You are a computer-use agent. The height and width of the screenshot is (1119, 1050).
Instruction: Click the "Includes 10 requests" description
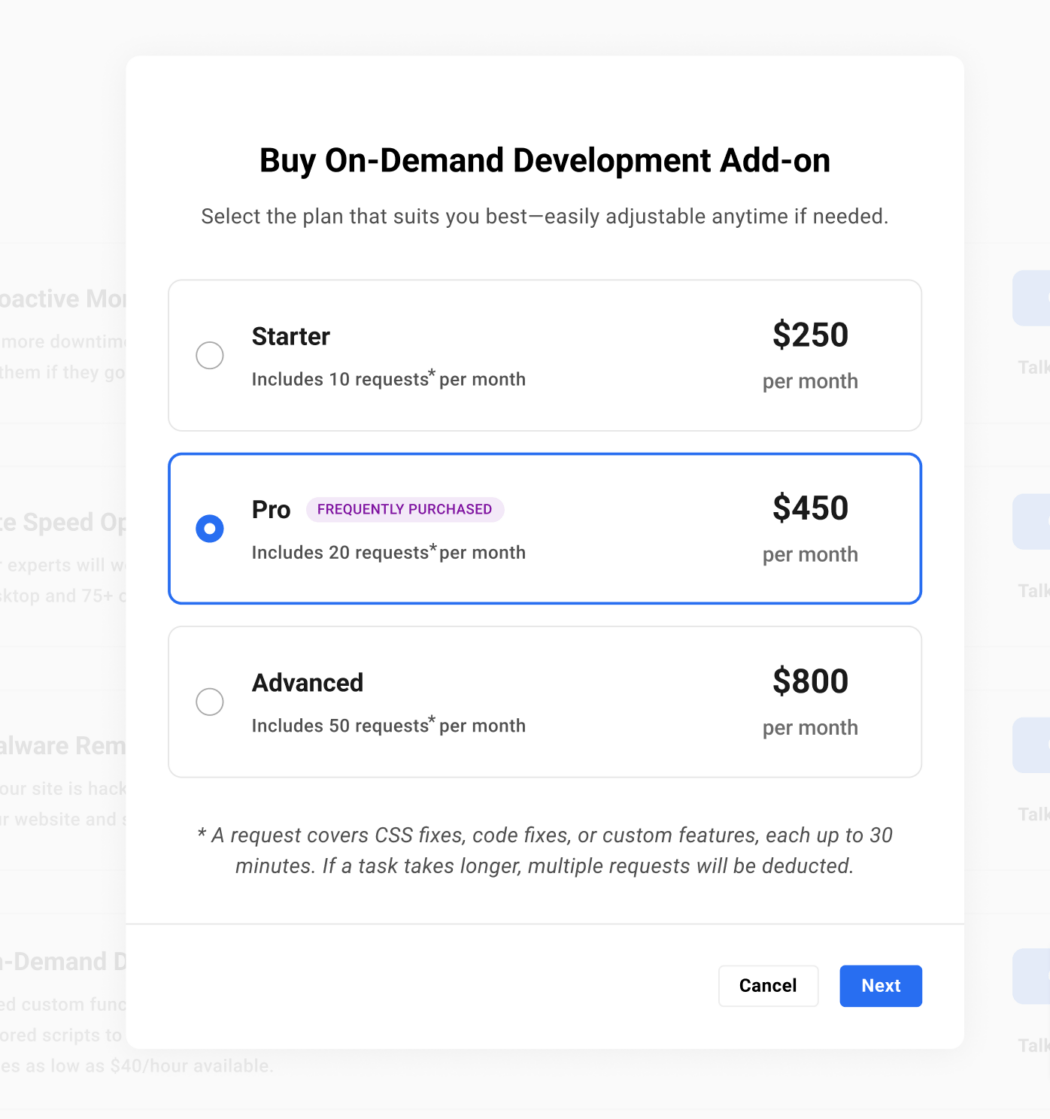click(x=388, y=379)
